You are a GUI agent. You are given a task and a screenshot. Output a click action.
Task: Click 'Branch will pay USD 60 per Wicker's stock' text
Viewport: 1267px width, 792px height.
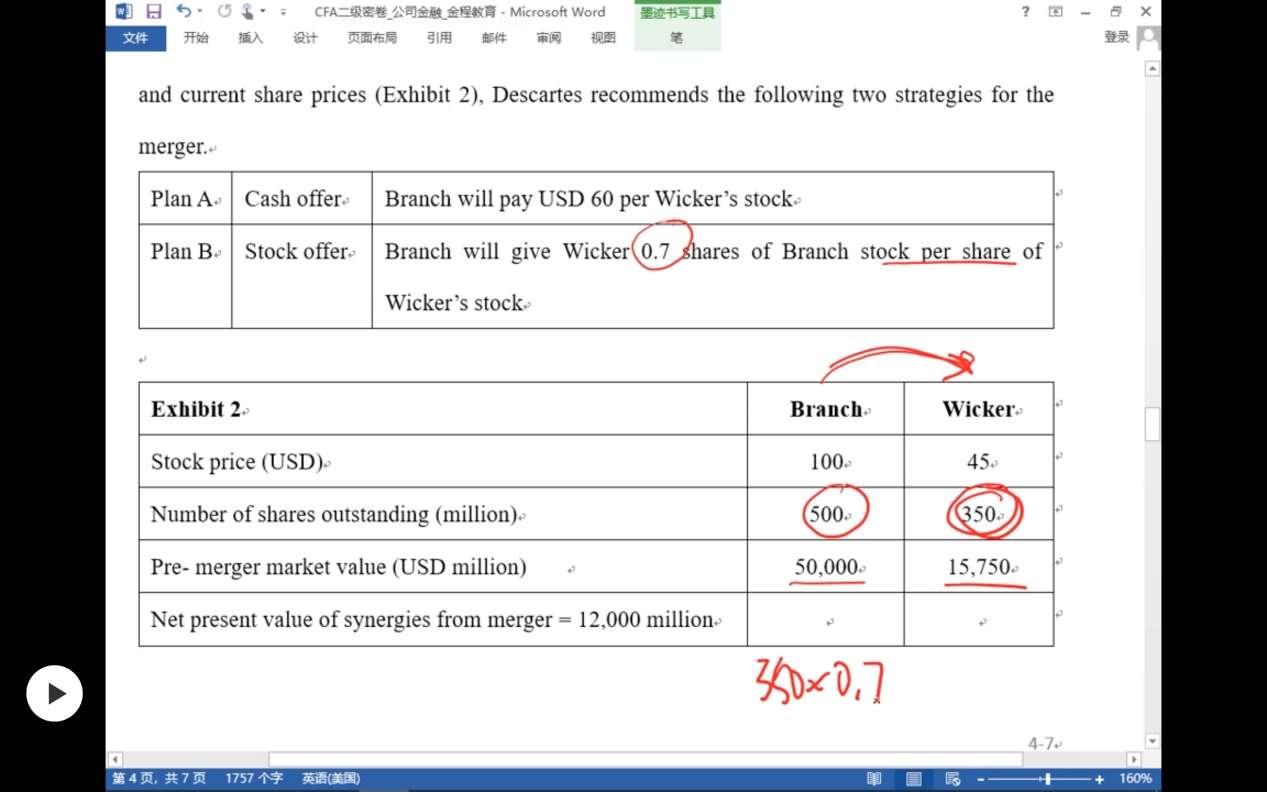589,199
